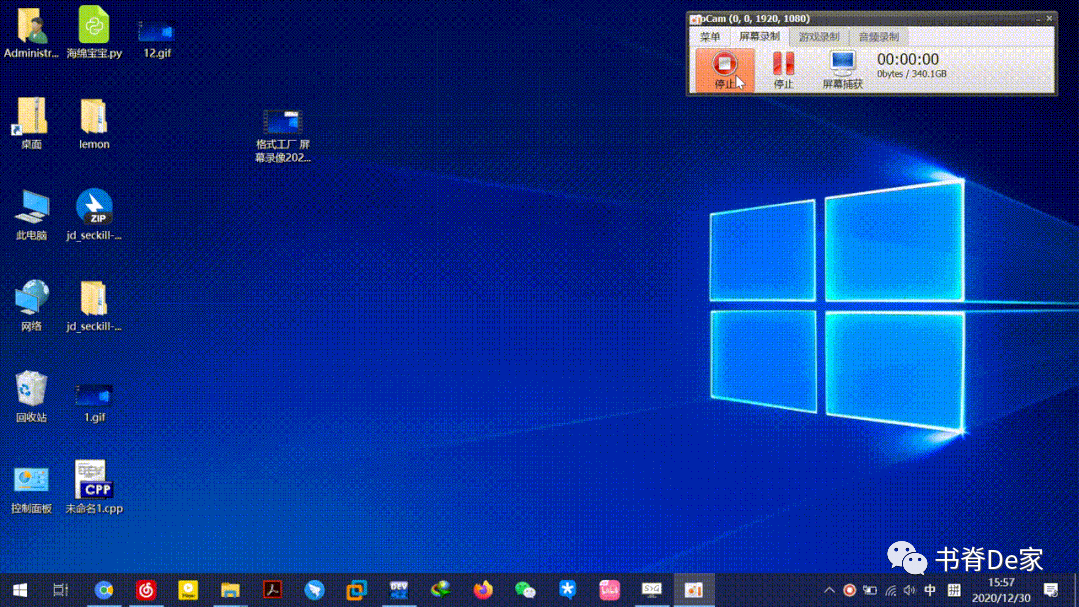Switch to the 游戏录制 tab
Image resolution: width=1079 pixels, height=607 pixels.
[819, 36]
